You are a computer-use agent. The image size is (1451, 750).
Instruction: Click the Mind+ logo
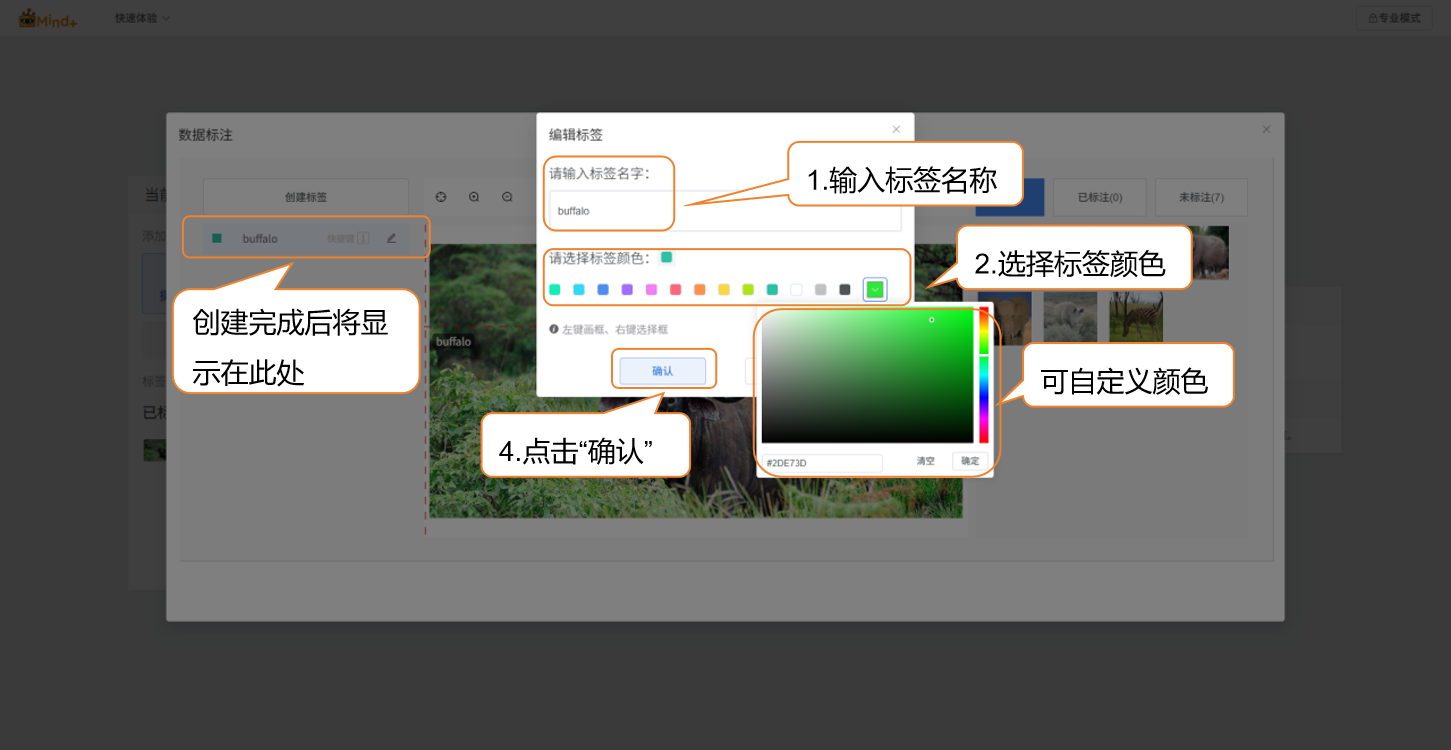(x=42, y=18)
